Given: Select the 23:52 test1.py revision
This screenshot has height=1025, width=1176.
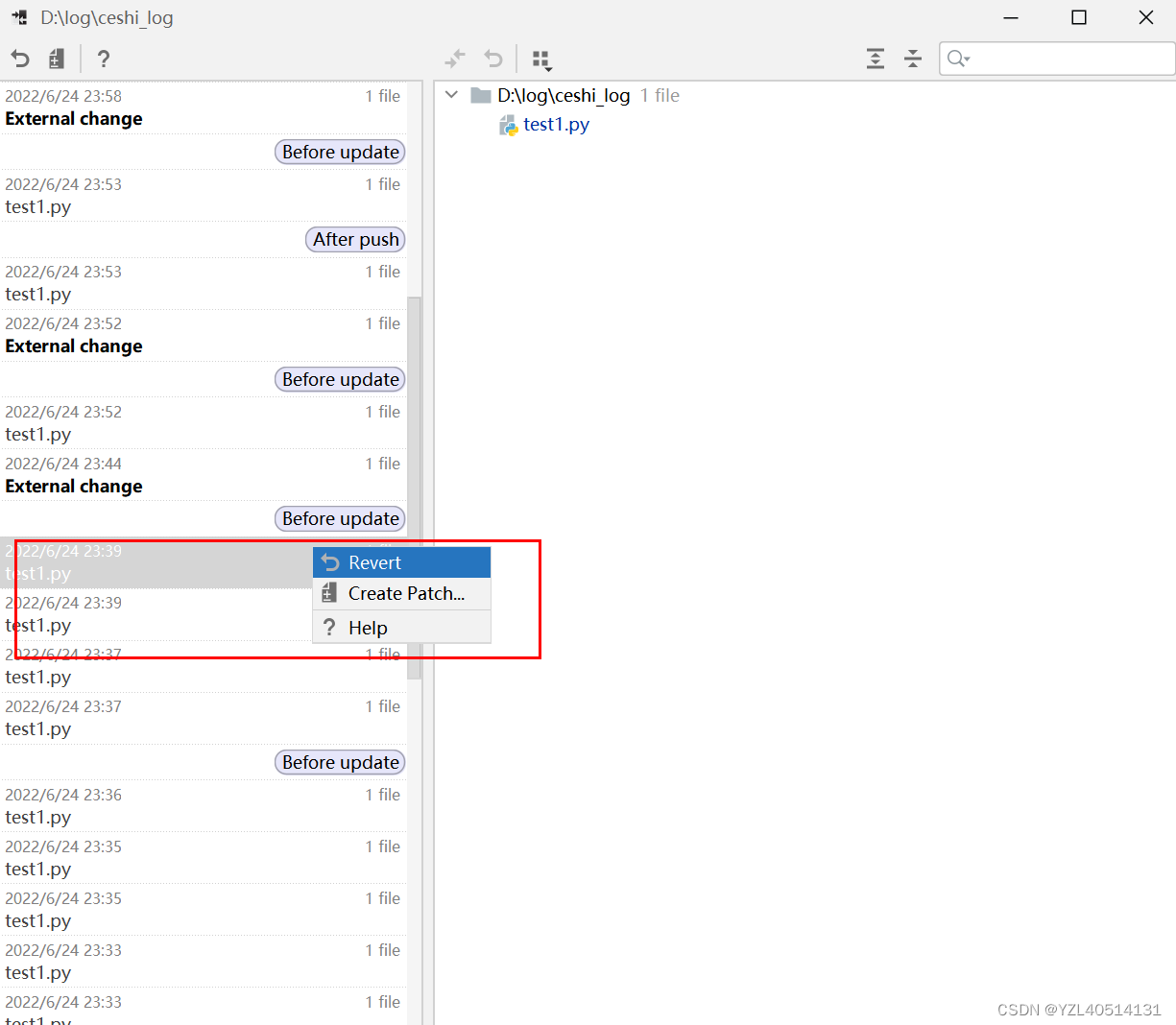Looking at the screenshot, I should tap(203, 423).
